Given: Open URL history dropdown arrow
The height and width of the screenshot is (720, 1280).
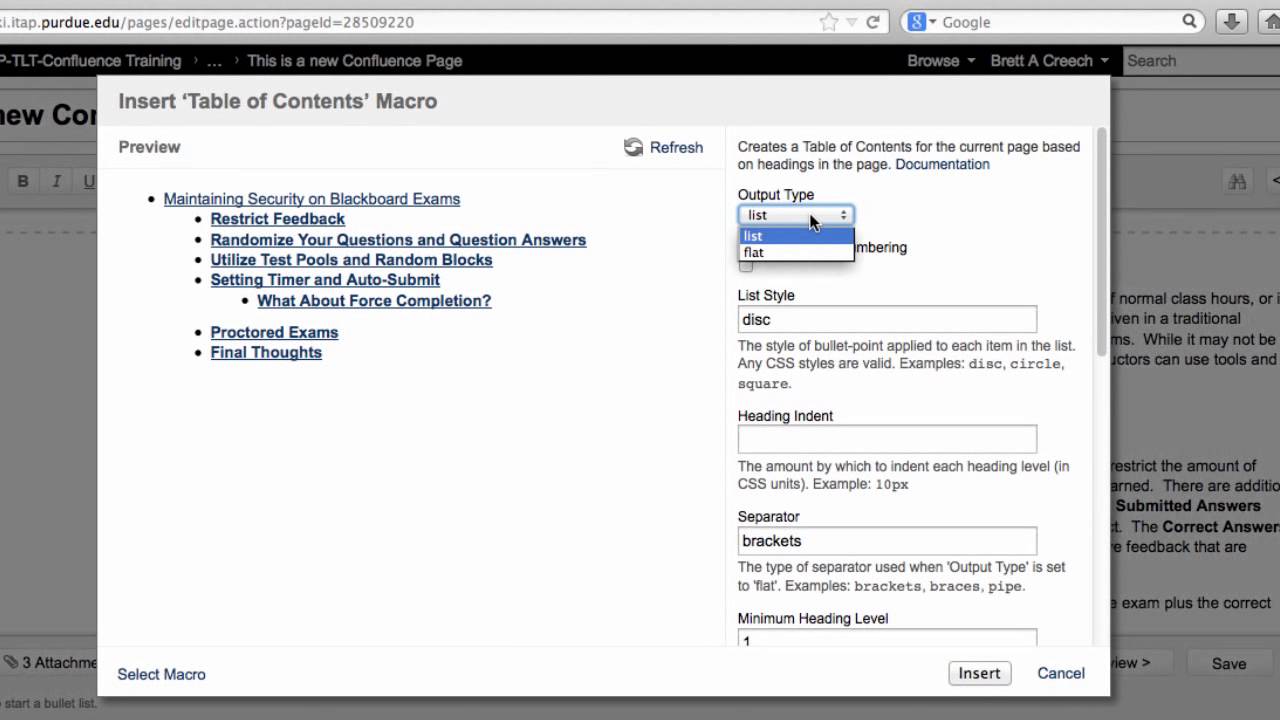Looking at the screenshot, I should click(x=851, y=22).
